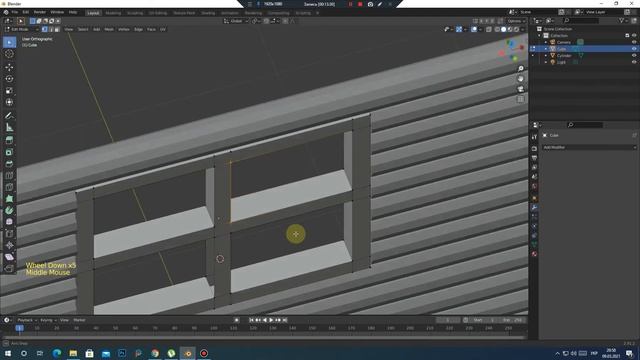This screenshot has width=640, height=360.
Task: Open the Render menu
Action: tap(40, 12)
